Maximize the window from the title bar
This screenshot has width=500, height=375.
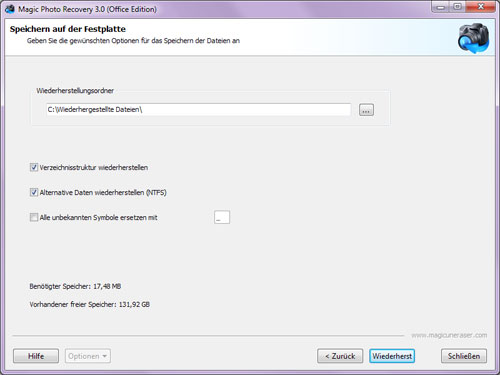458,7
